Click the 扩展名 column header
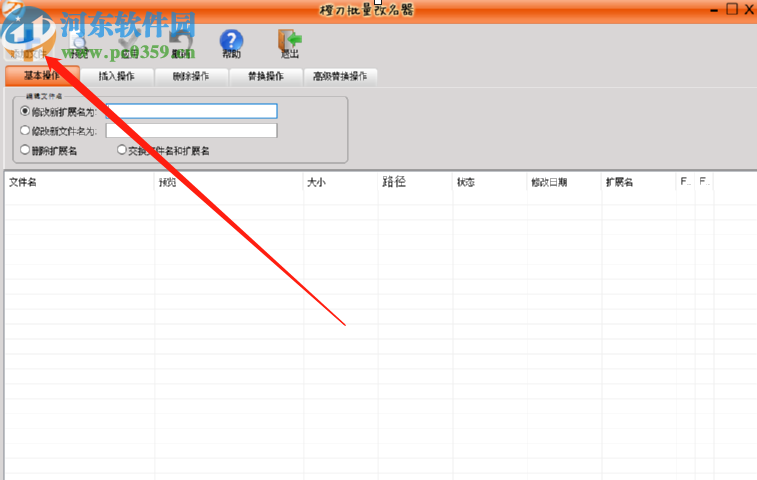The height and width of the screenshot is (480, 757). pyautogui.click(x=639, y=182)
